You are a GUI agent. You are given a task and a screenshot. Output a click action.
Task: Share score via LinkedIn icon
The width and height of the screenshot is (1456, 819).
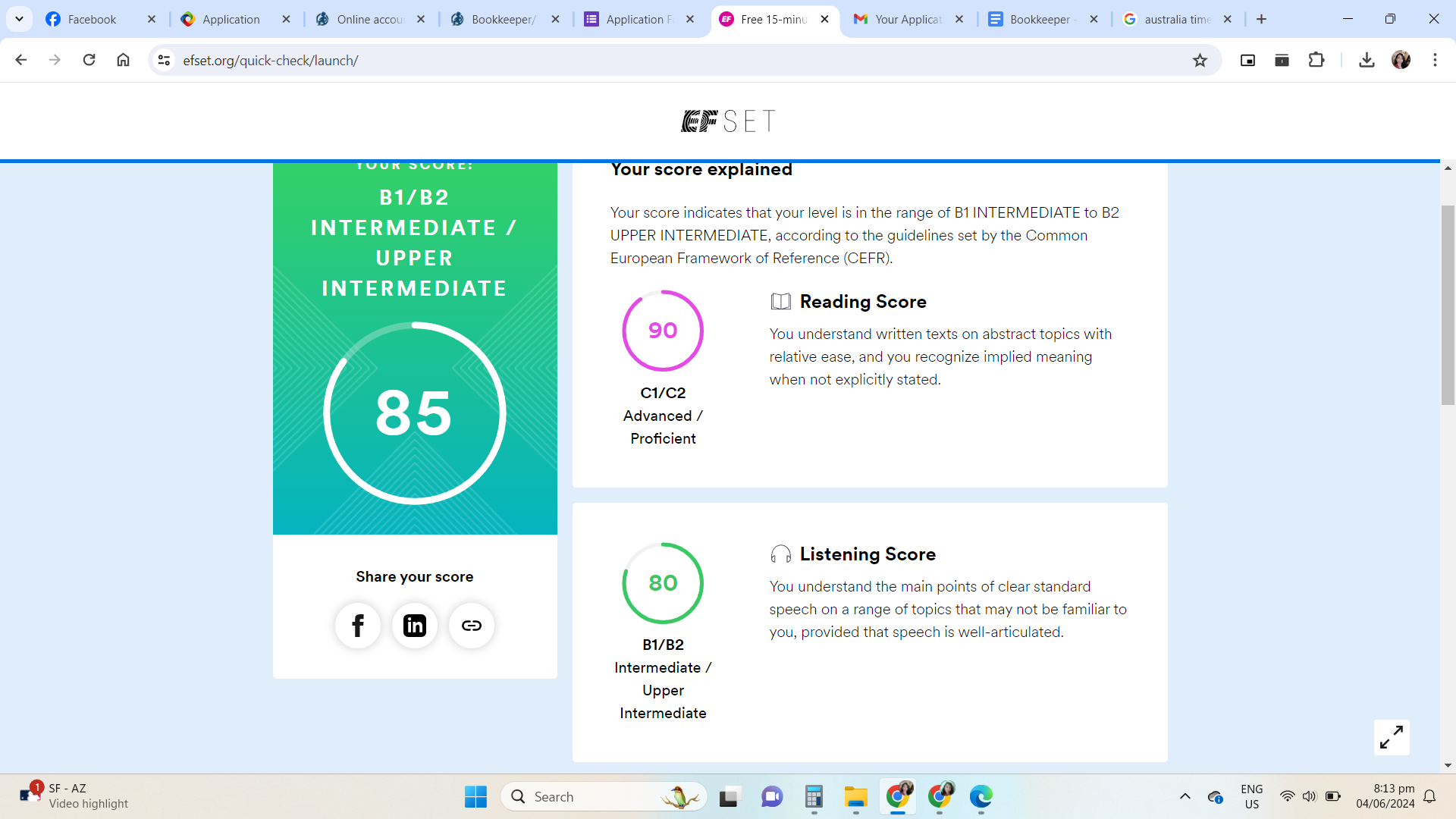click(x=415, y=626)
